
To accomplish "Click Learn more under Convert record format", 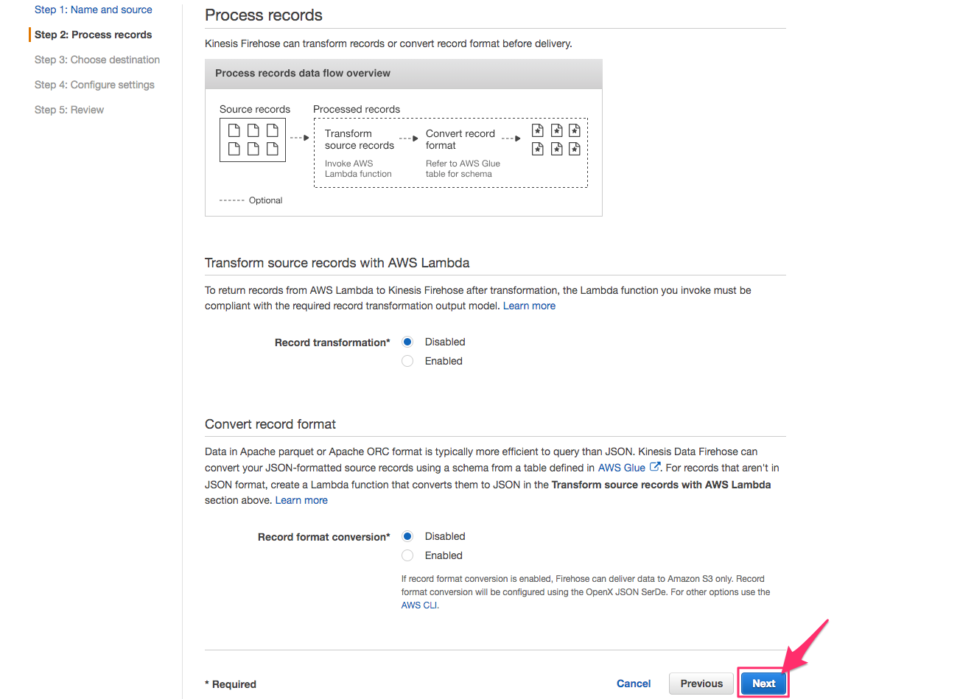I will 301,500.
